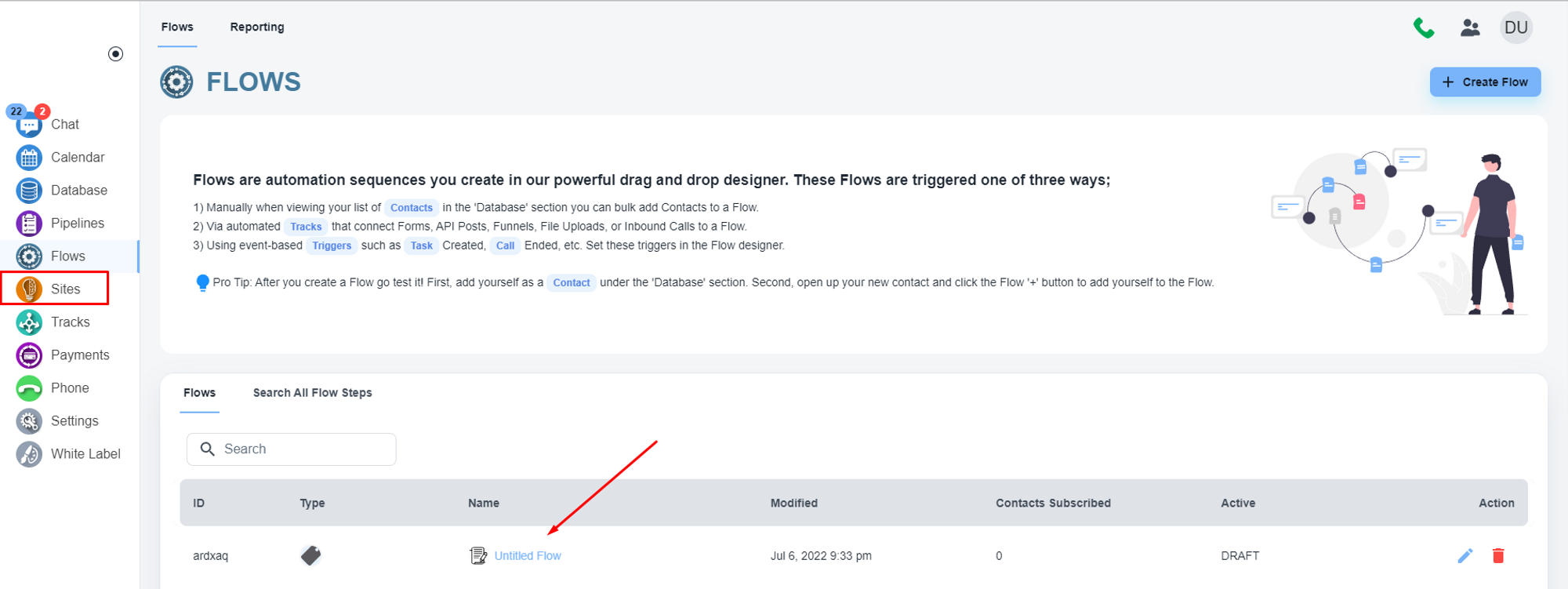Open the Untitled Flow link
The height and width of the screenshot is (589, 1568).
point(528,556)
